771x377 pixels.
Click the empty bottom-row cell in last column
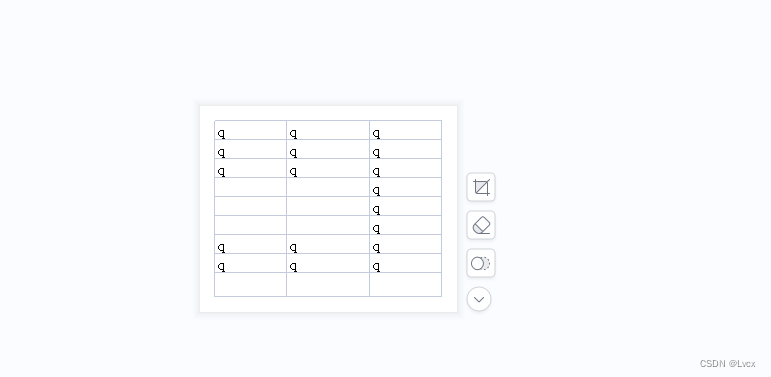406,285
